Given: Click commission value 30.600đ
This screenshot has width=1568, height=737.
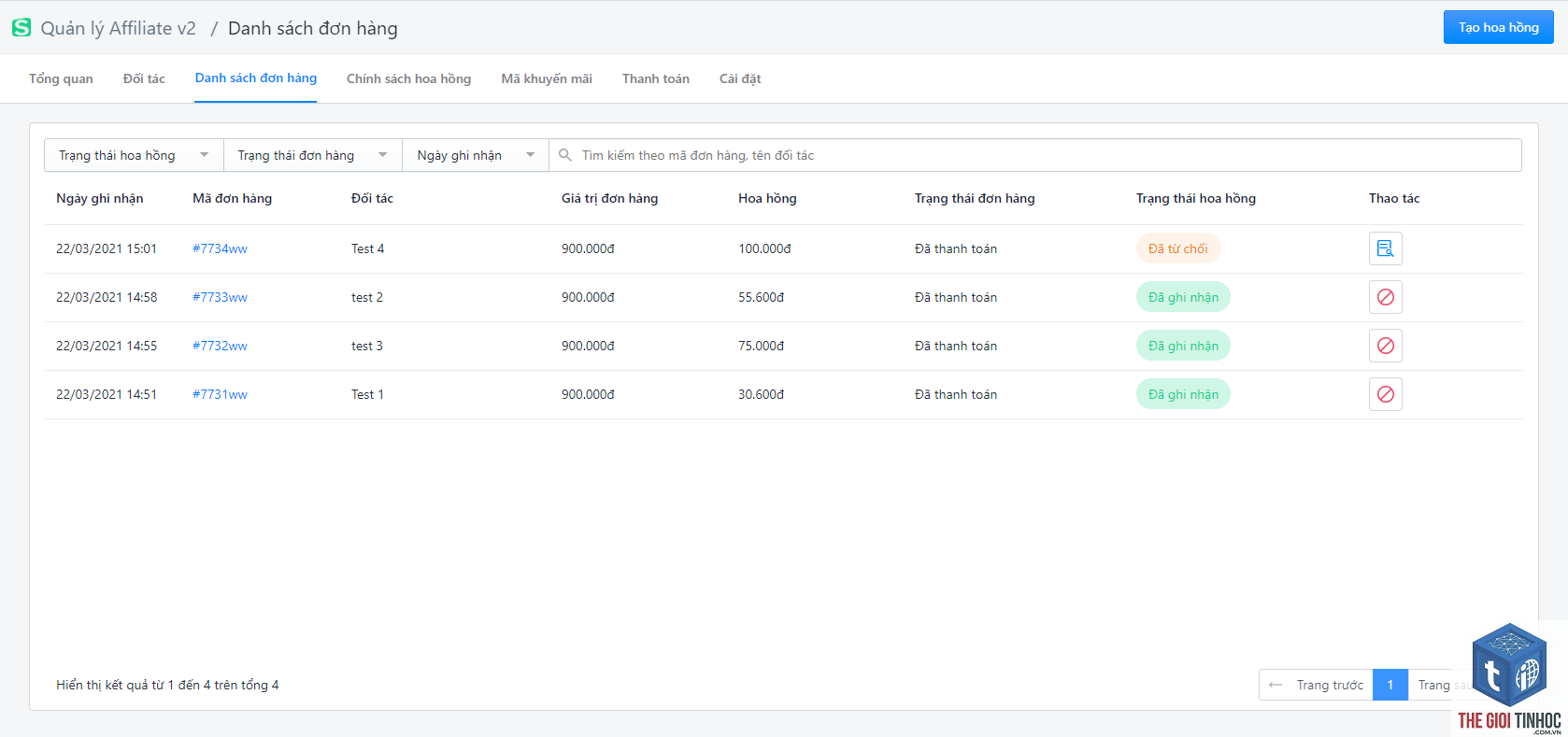Looking at the screenshot, I should [761, 394].
